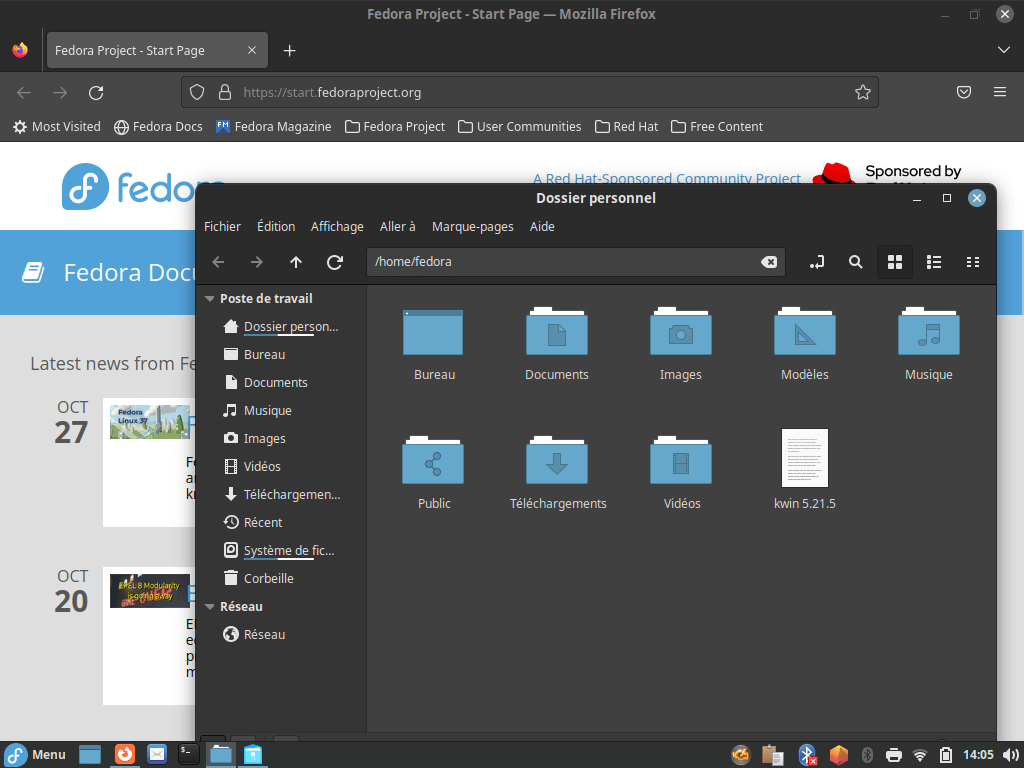The image size is (1024, 768).
Task: Open a new Firefox tab
Action: (289, 50)
